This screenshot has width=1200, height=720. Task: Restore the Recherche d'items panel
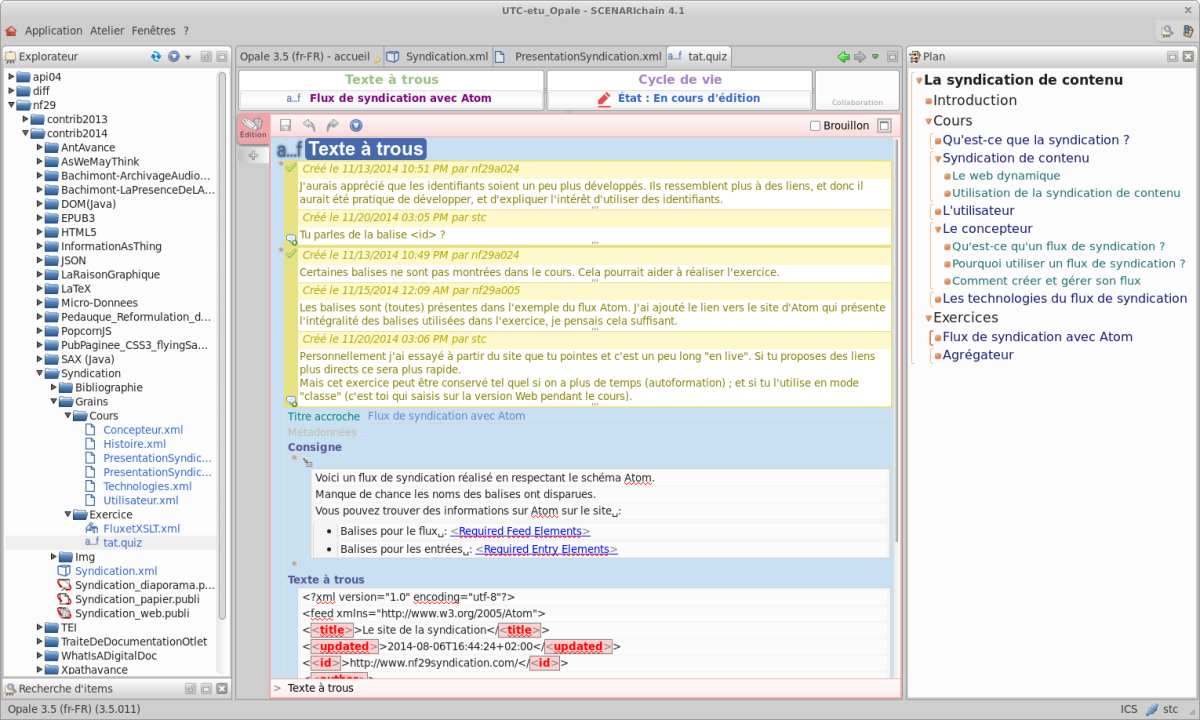[x=191, y=688]
